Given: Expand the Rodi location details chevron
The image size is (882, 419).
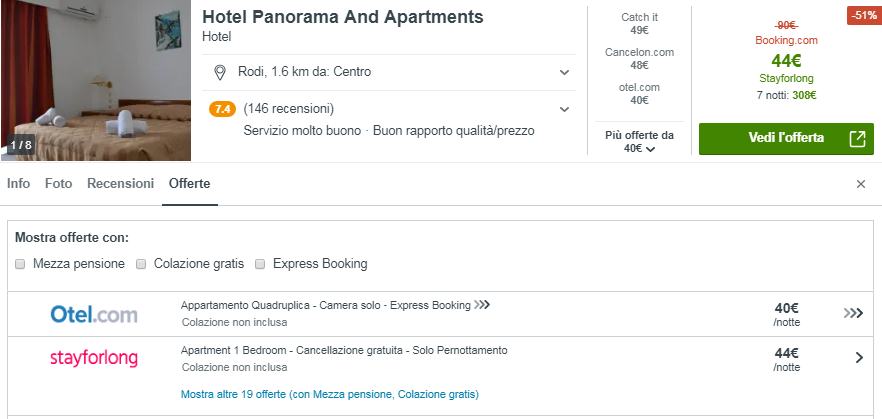Looking at the screenshot, I should (x=565, y=73).
